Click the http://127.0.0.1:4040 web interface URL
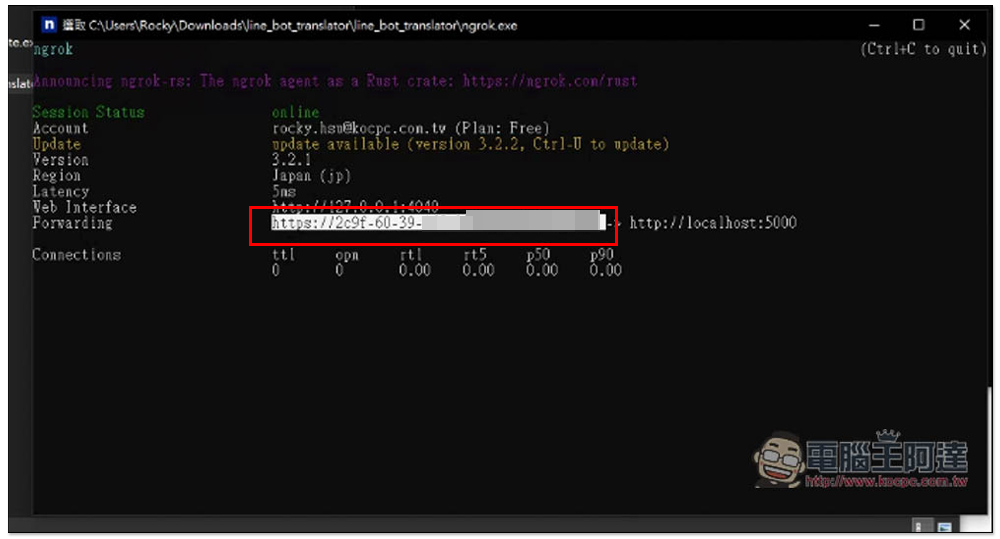1000x539 pixels. [x=355, y=205]
